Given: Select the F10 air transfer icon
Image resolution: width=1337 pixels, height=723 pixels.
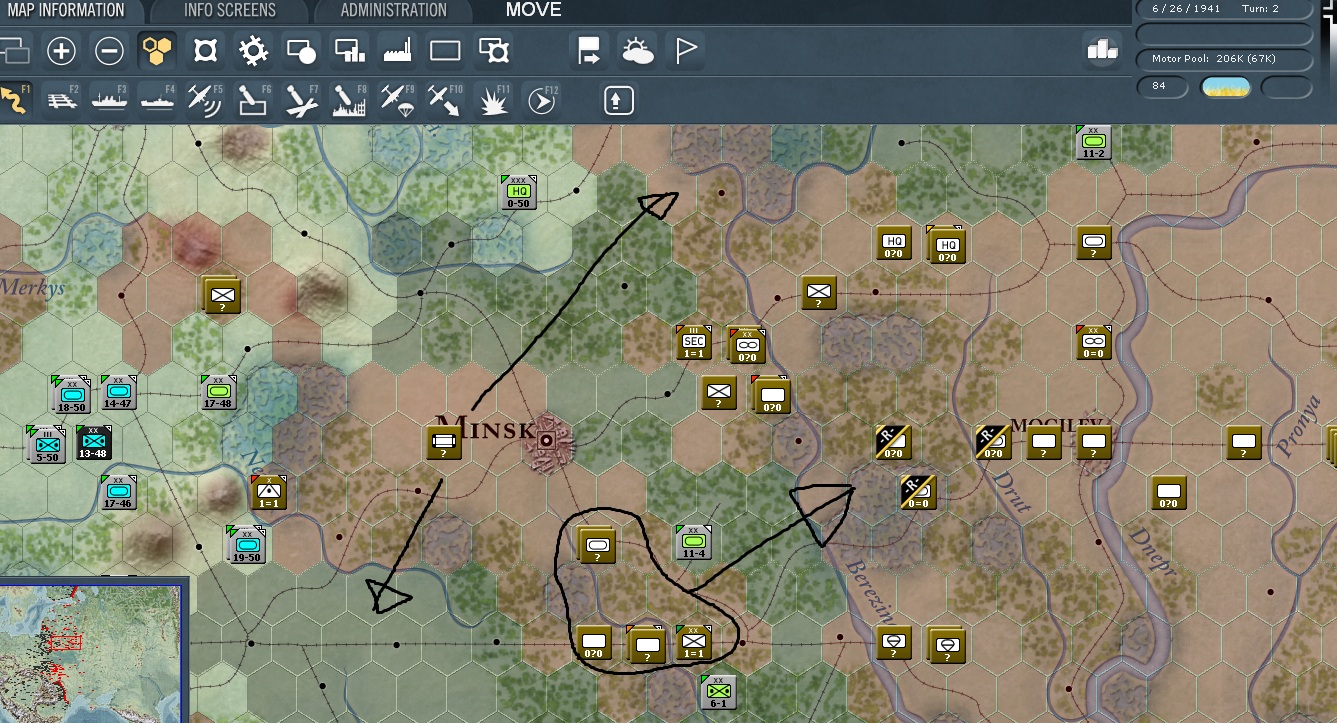Looking at the screenshot, I should point(445,100).
